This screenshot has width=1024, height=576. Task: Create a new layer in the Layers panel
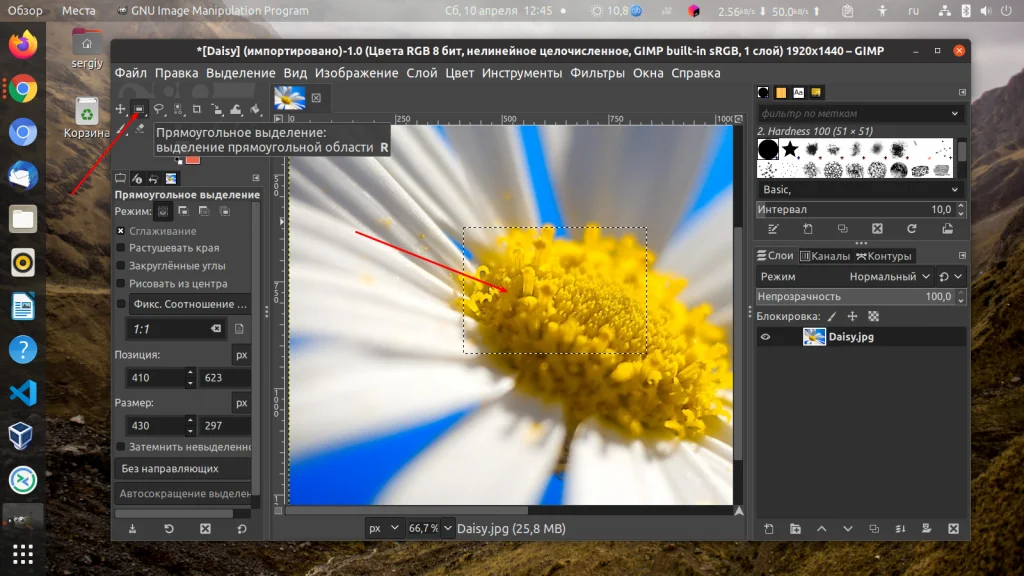pos(766,529)
